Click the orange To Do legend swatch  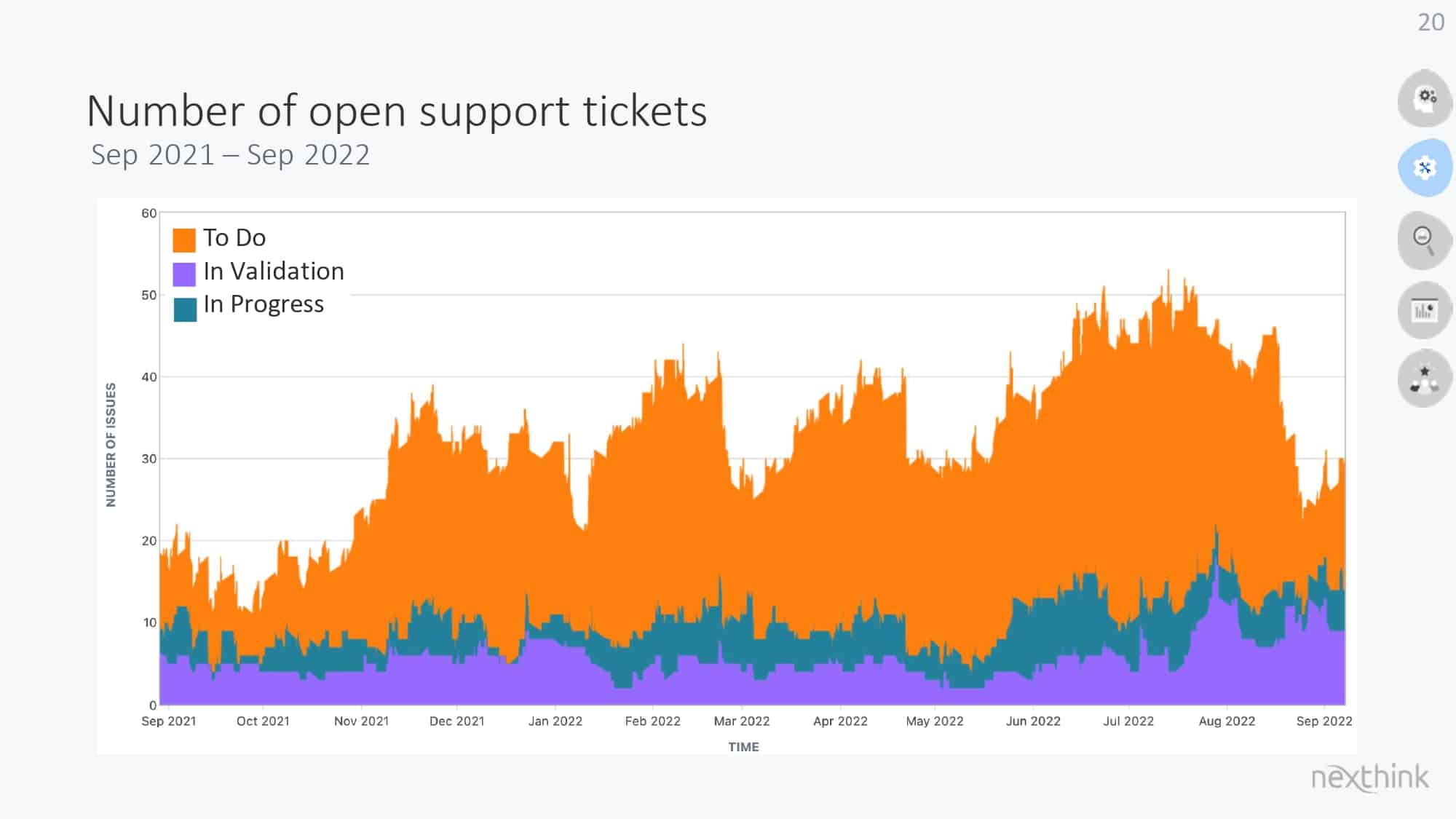click(184, 240)
